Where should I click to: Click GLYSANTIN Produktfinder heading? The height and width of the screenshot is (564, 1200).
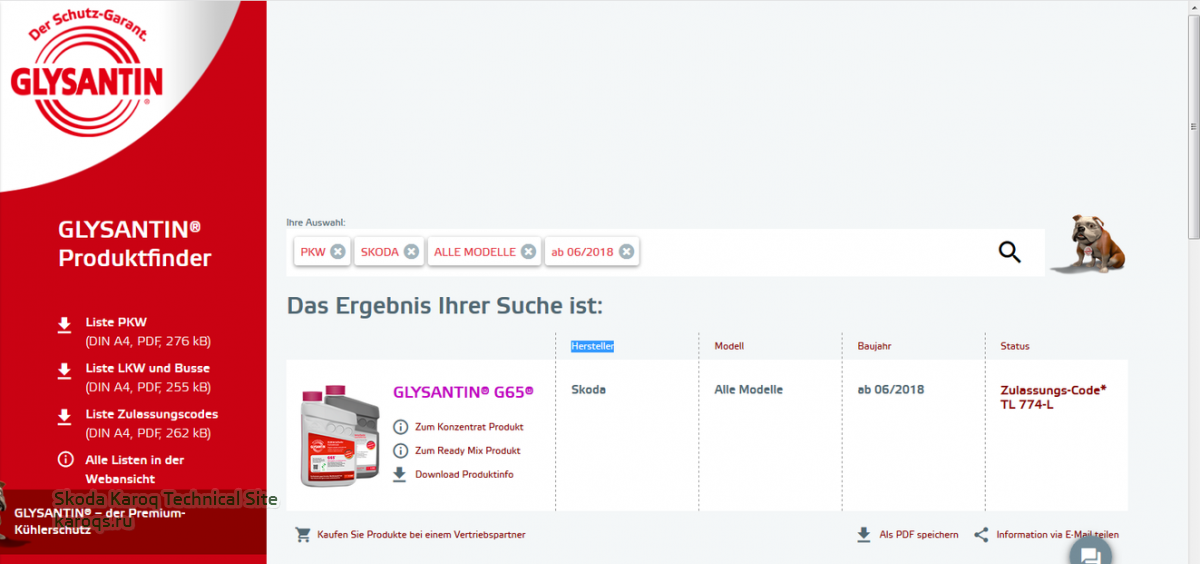click(x=134, y=243)
